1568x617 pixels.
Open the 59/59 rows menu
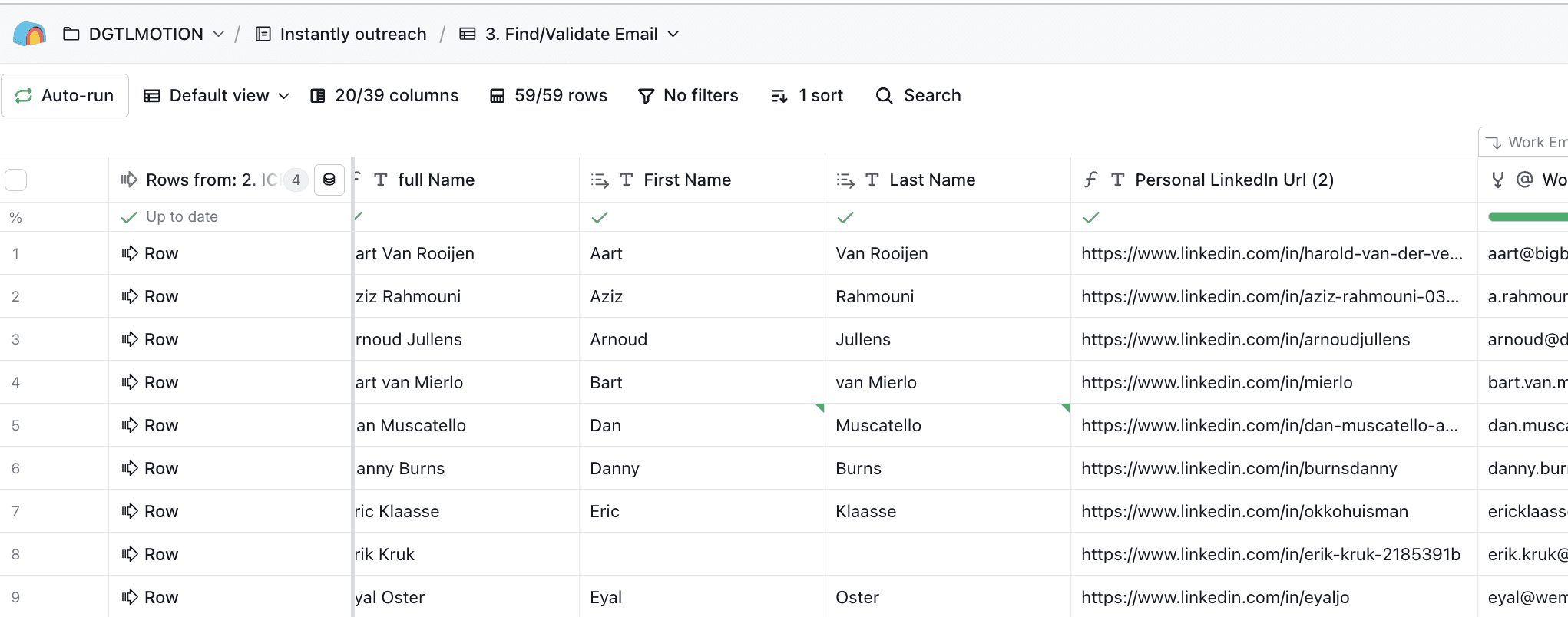(x=549, y=96)
